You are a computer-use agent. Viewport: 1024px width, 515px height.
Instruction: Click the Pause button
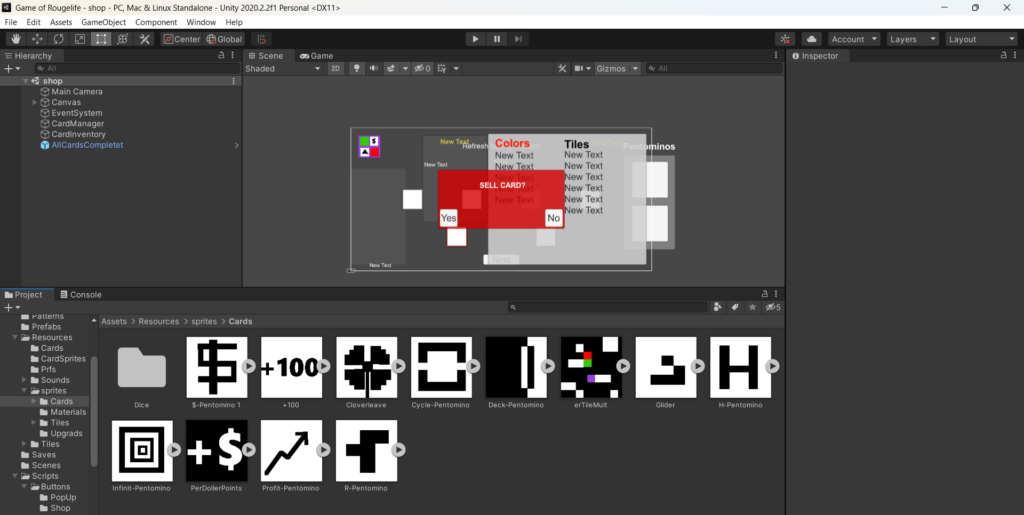497,39
